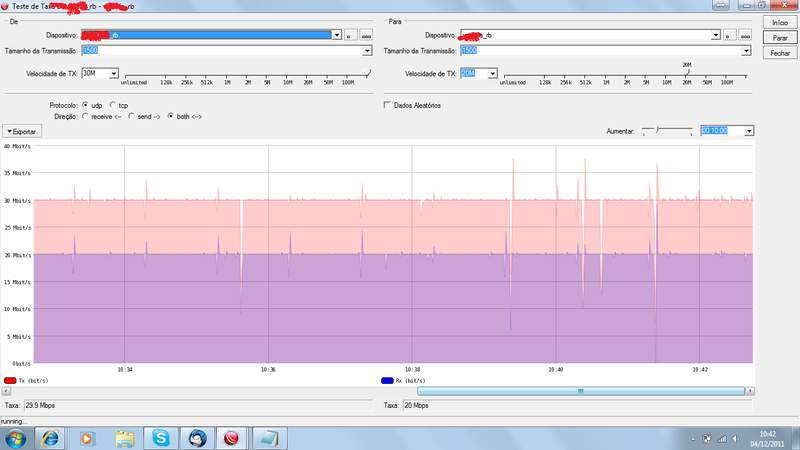Image resolution: width=800 pixels, height=450 pixels.
Task: Open the Windows Start menu
Action: (x=16, y=438)
